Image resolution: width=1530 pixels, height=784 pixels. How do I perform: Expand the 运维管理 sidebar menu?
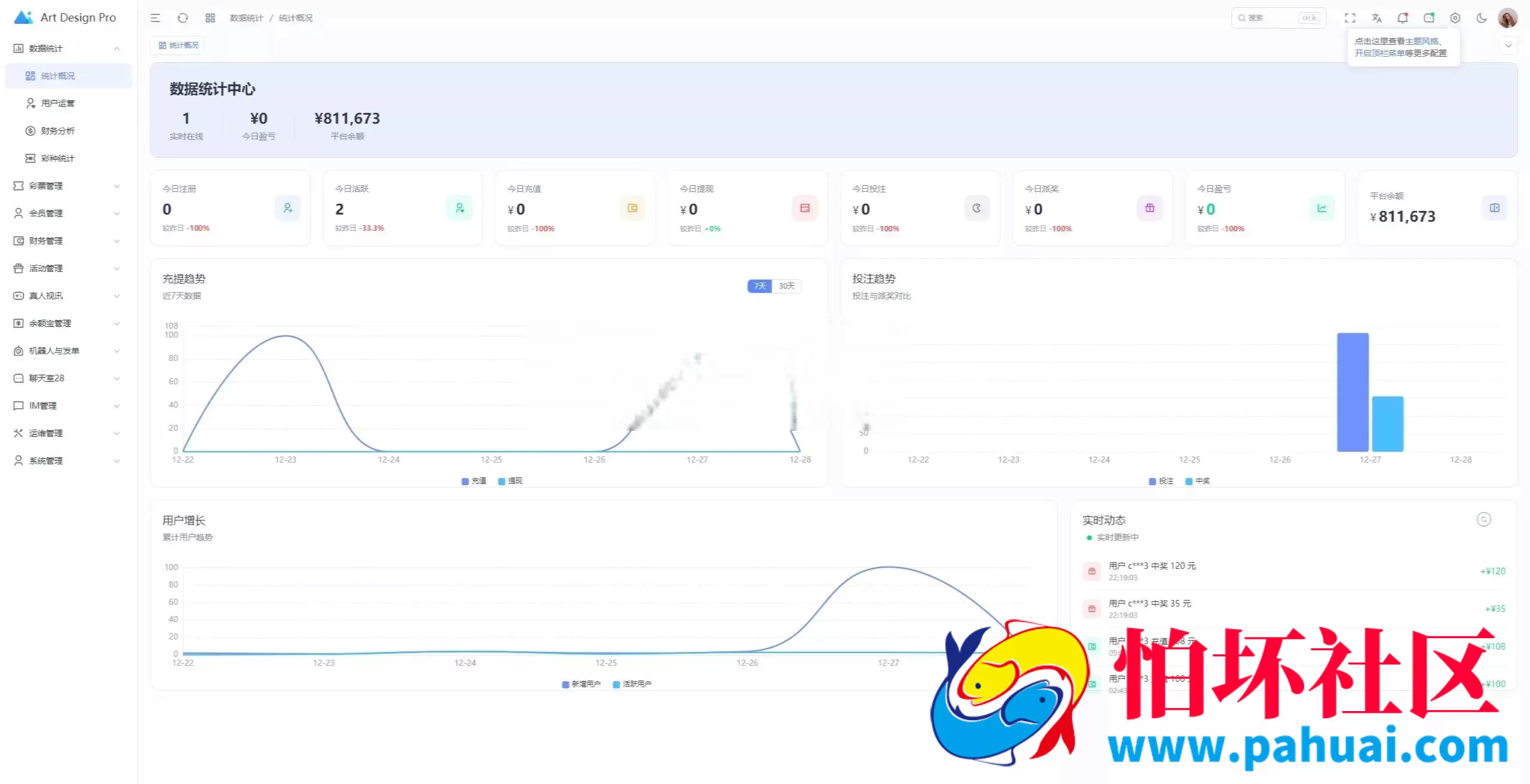(x=68, y=433)
